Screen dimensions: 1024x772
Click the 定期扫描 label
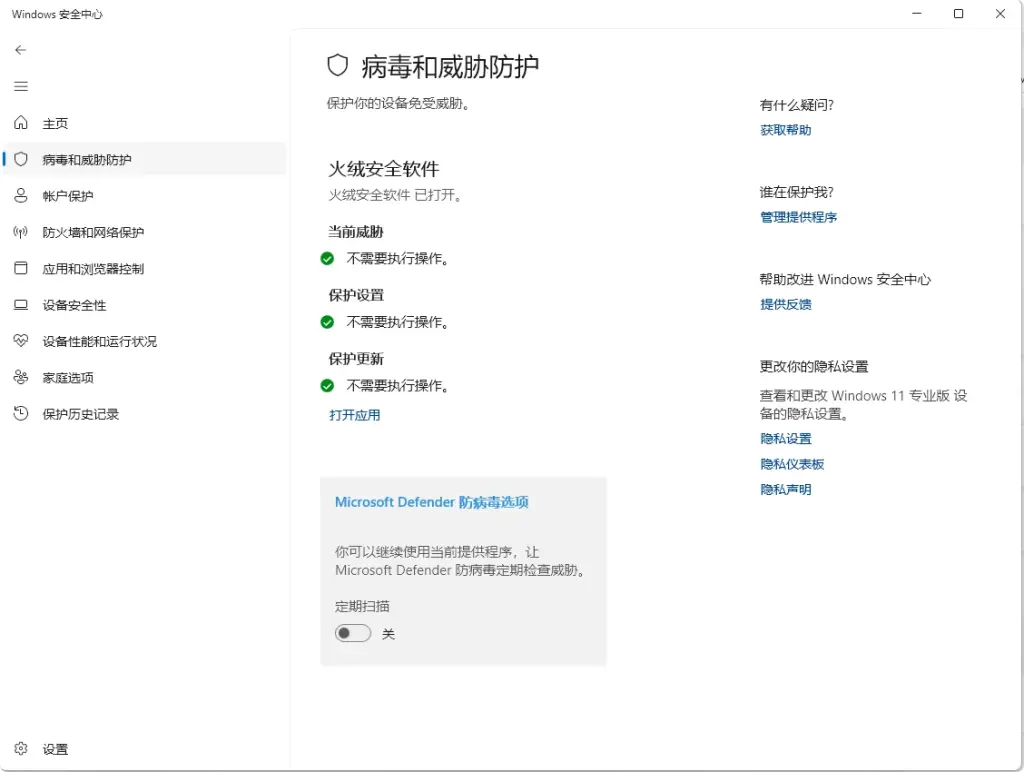(x=362, y=607)
